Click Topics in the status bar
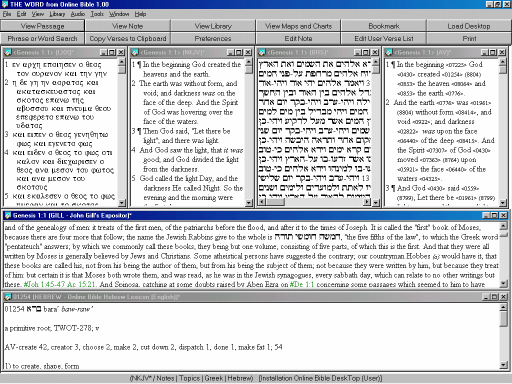The image size is (512, 384). (190, 378)
